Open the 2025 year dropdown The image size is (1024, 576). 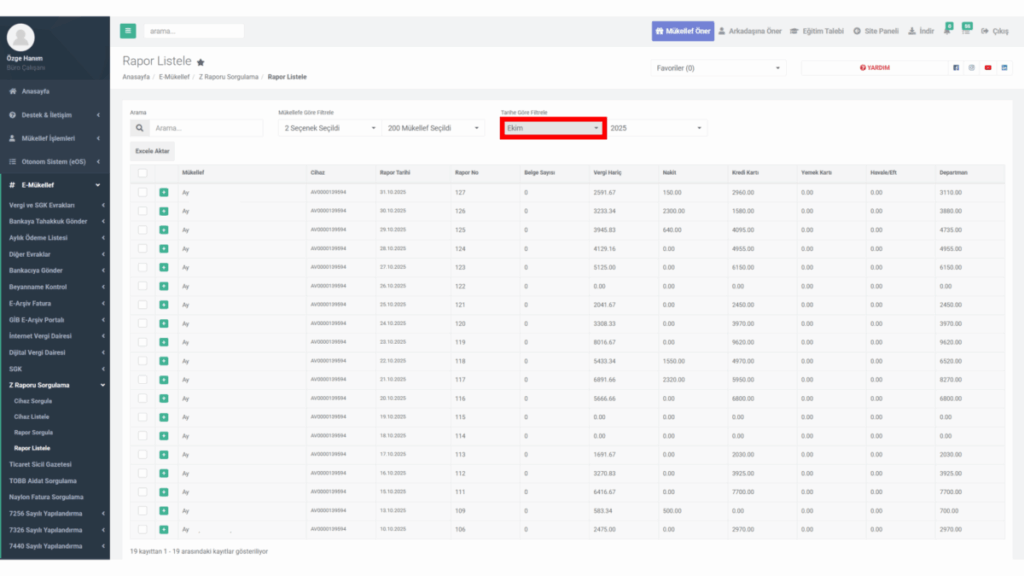[x=656, y=128]
